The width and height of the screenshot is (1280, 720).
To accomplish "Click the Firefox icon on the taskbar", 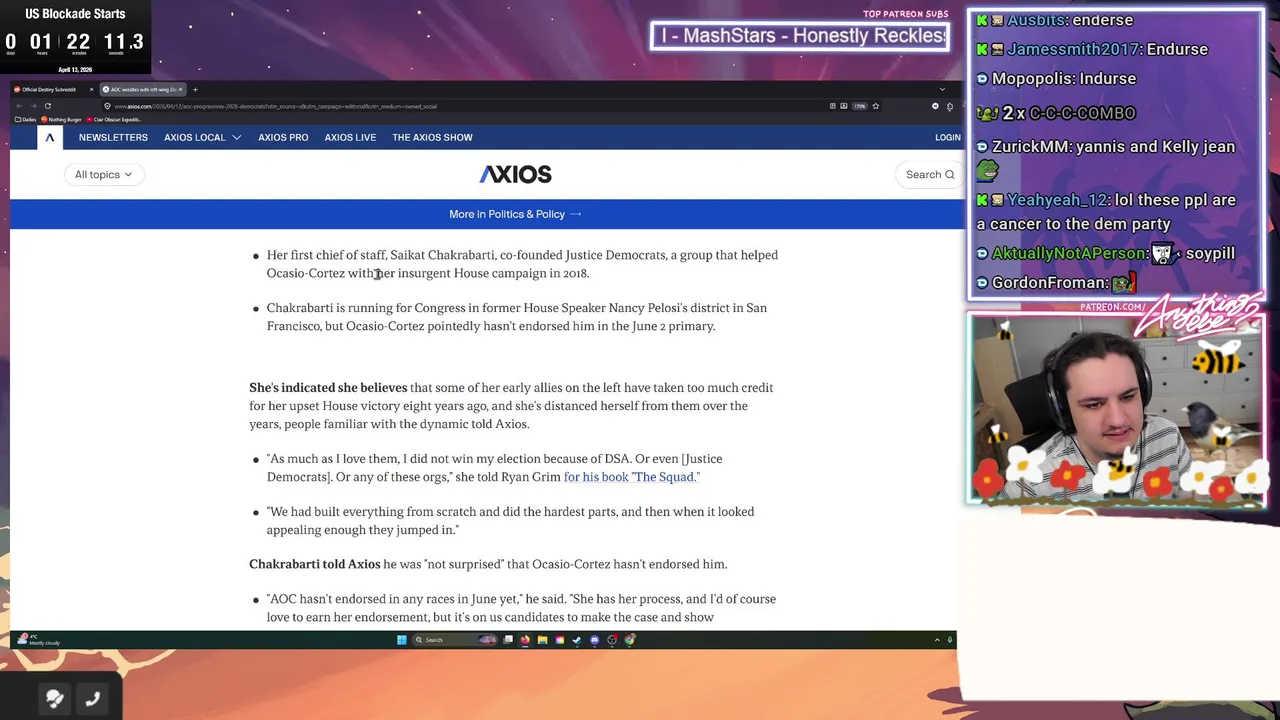I will tap(525, 640).
